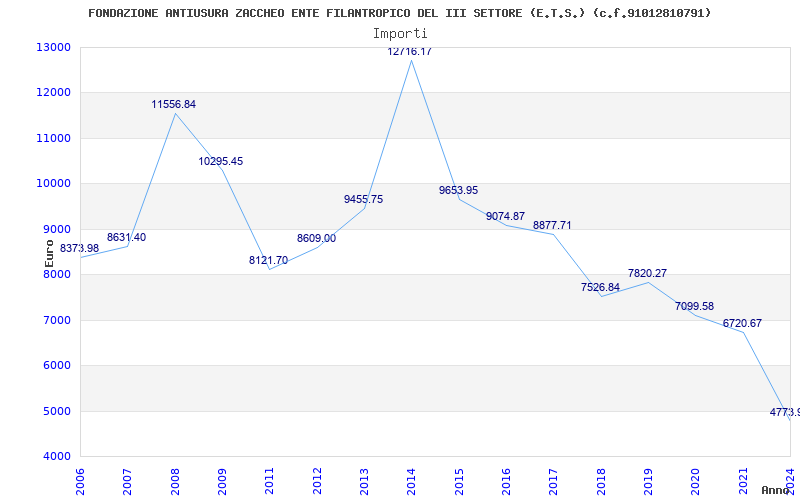Click the y-axis tick 13000
This screenshot has height=500, width=800.
tap(53, 47)
